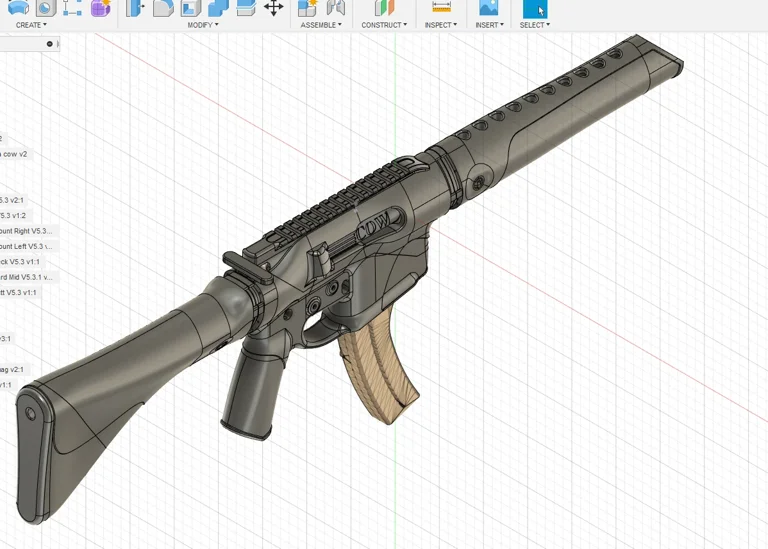Activate the Move/Copy arrows tool

point(273,7)
